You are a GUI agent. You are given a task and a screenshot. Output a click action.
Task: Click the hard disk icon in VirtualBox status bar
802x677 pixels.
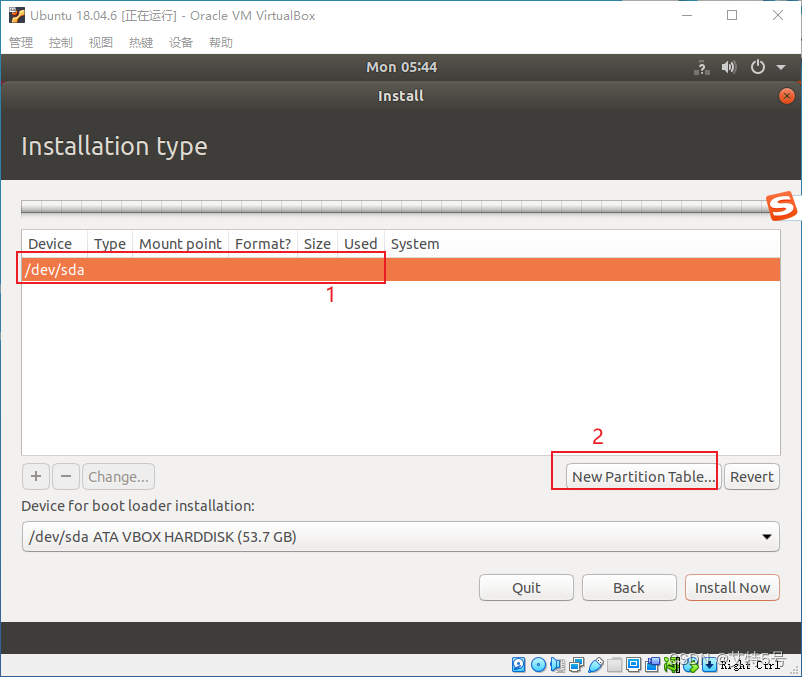point(517,664)
